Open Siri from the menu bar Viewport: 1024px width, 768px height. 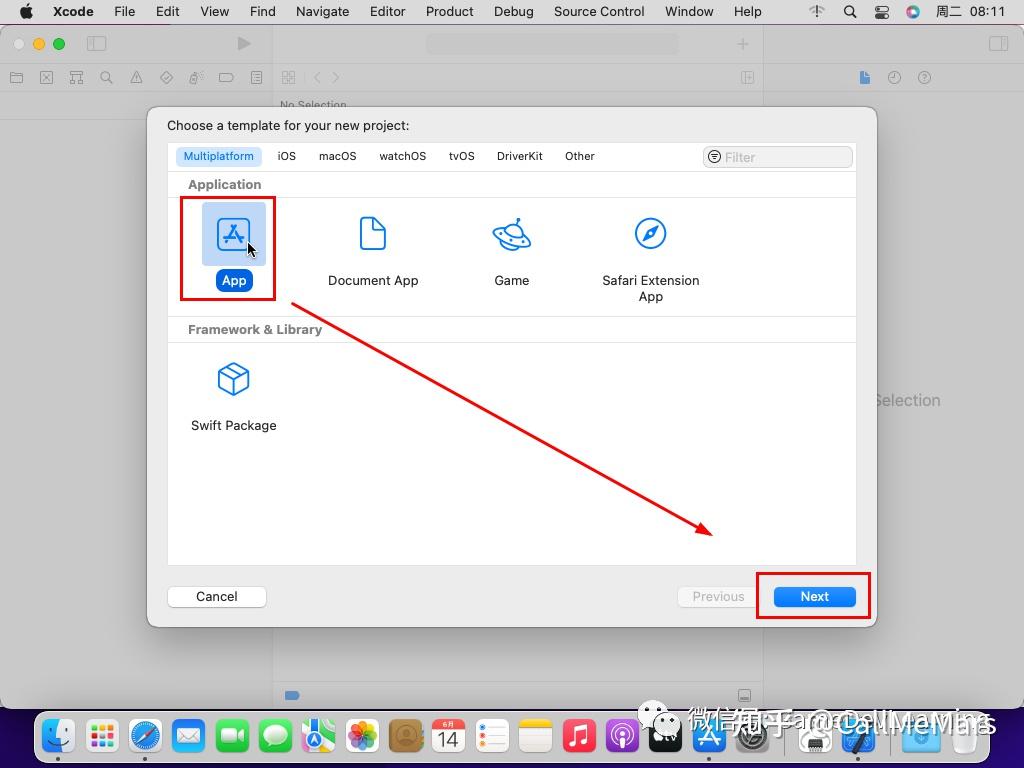click(913, 12)
